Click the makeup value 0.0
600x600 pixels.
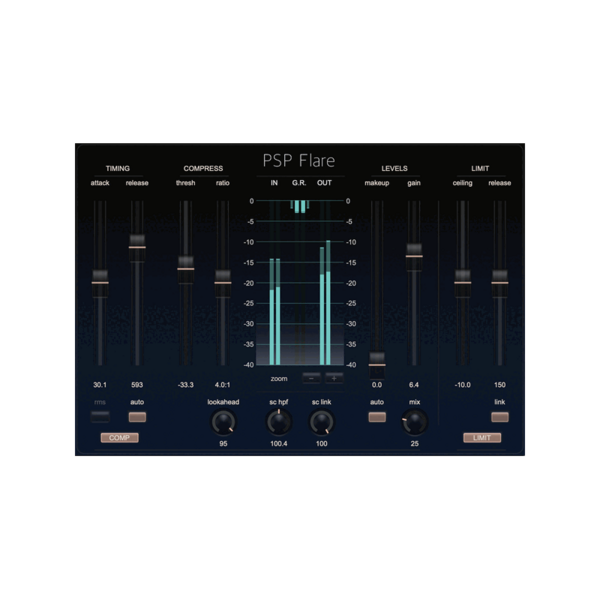pos(377,385)
